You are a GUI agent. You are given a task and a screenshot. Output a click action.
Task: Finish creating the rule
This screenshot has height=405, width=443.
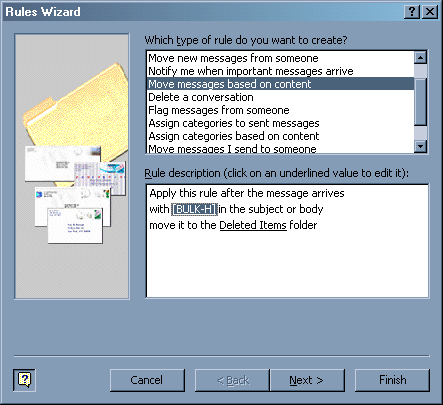point(392,380)
